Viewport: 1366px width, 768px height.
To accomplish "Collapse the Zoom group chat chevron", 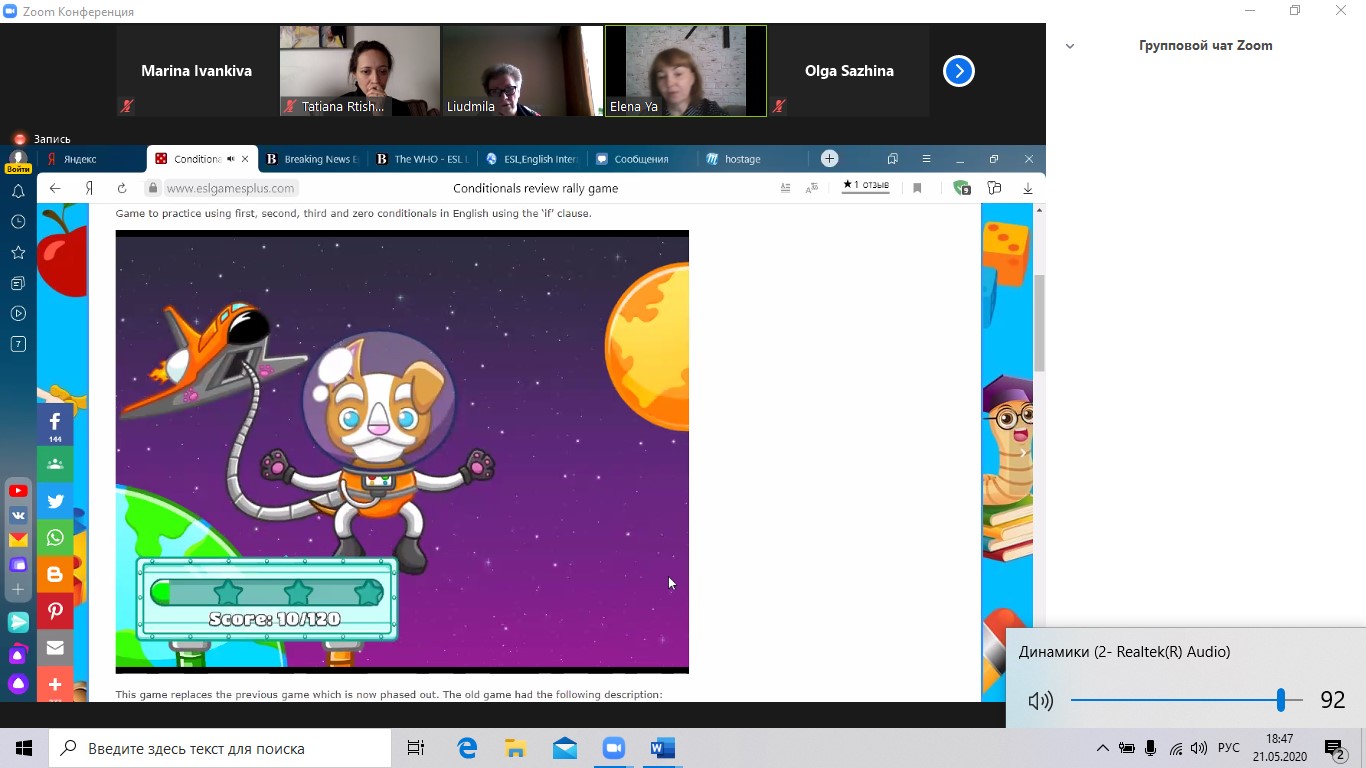I will pos(1070,46).
